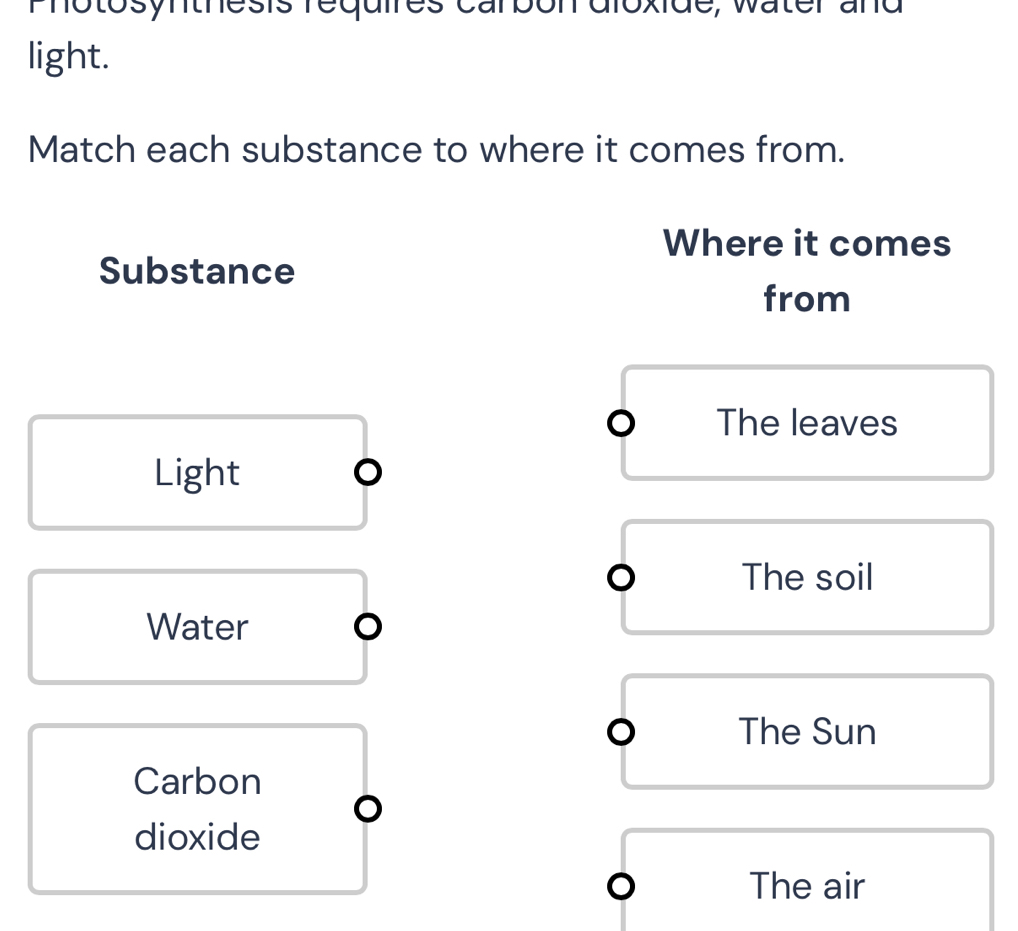Click the text inside the Water card
The image size is (1018, 931).
click(x=197, y=627)
